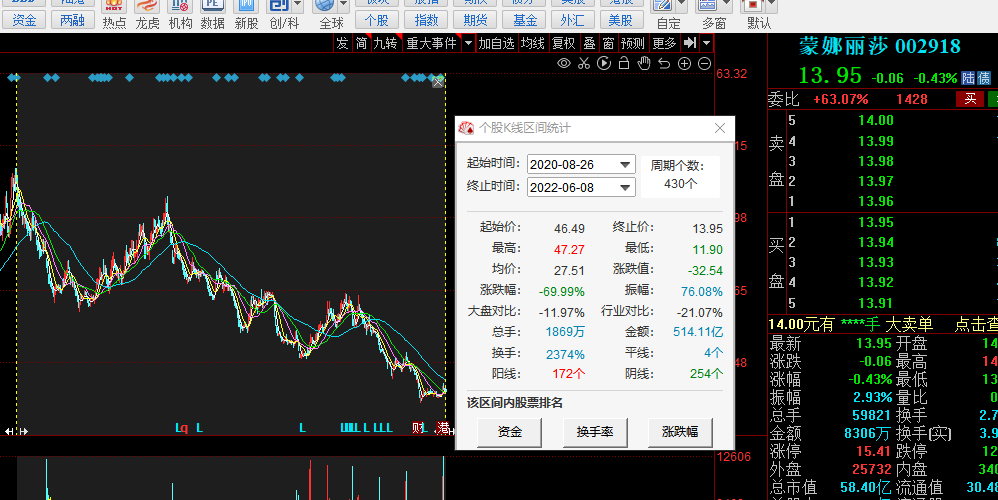Expand the 重大事件 dropdown arrow

pyautogui.click(x=468, y=43)
